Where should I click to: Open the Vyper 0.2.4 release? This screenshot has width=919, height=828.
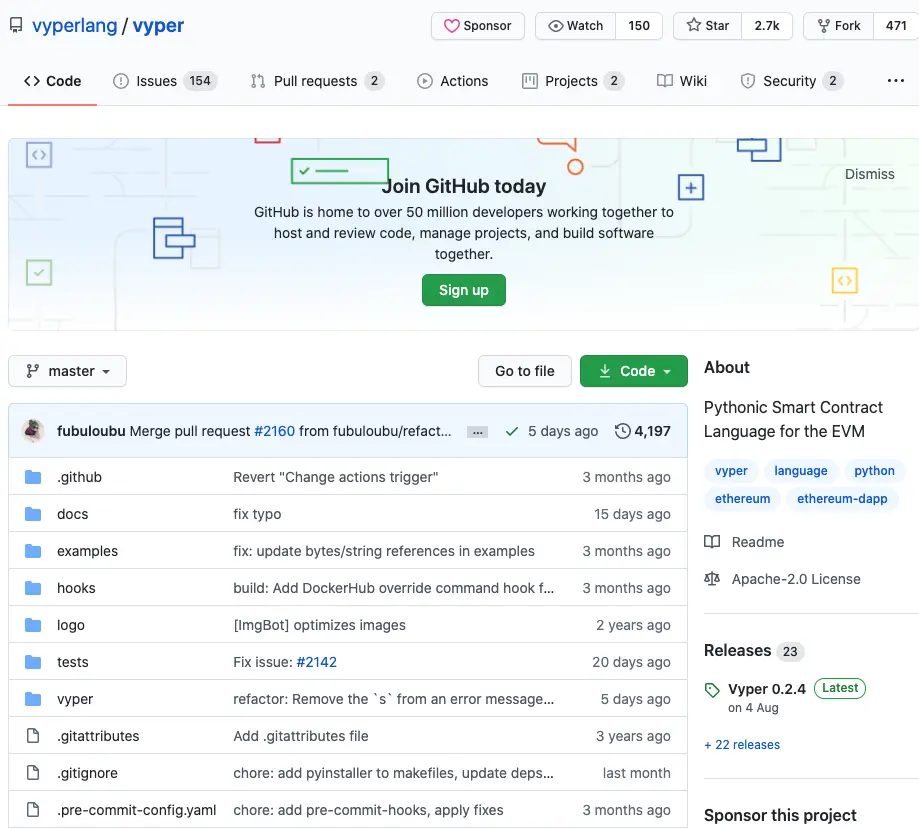[767, 689]
